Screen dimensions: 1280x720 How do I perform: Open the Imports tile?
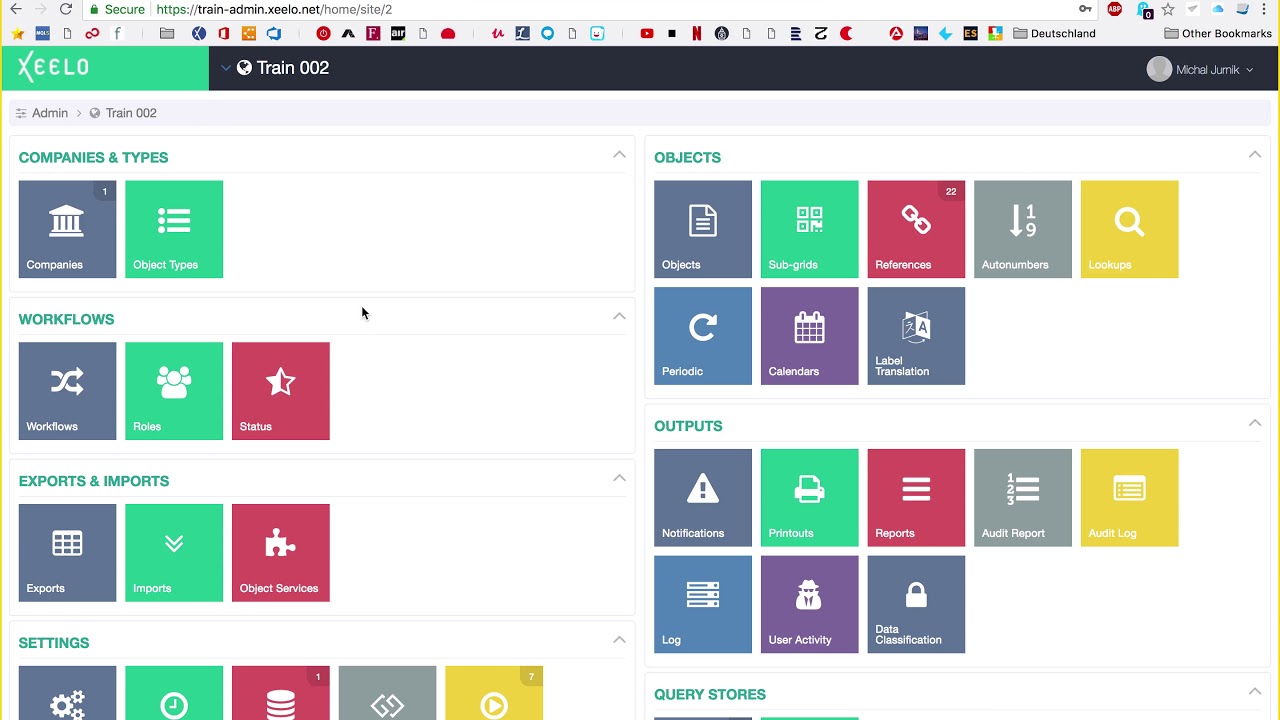[x=174, y=553]
